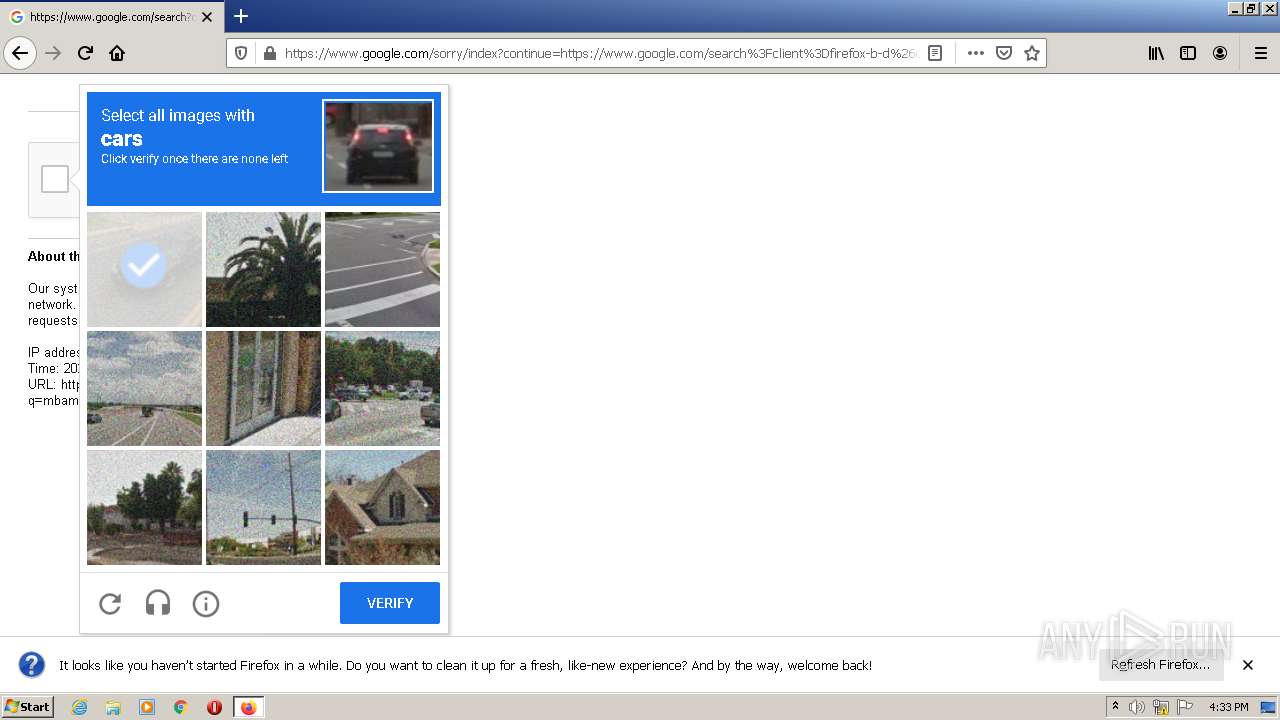Select the palm tree captcha tile
The image size is (1280, 720).
pos(263,269)
